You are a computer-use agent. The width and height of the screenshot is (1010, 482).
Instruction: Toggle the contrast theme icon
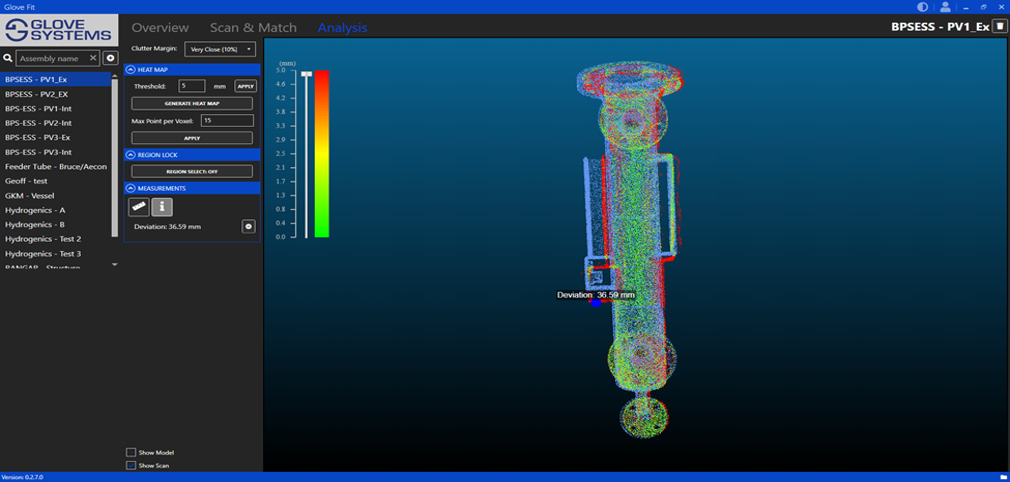(x=922, y=7)
